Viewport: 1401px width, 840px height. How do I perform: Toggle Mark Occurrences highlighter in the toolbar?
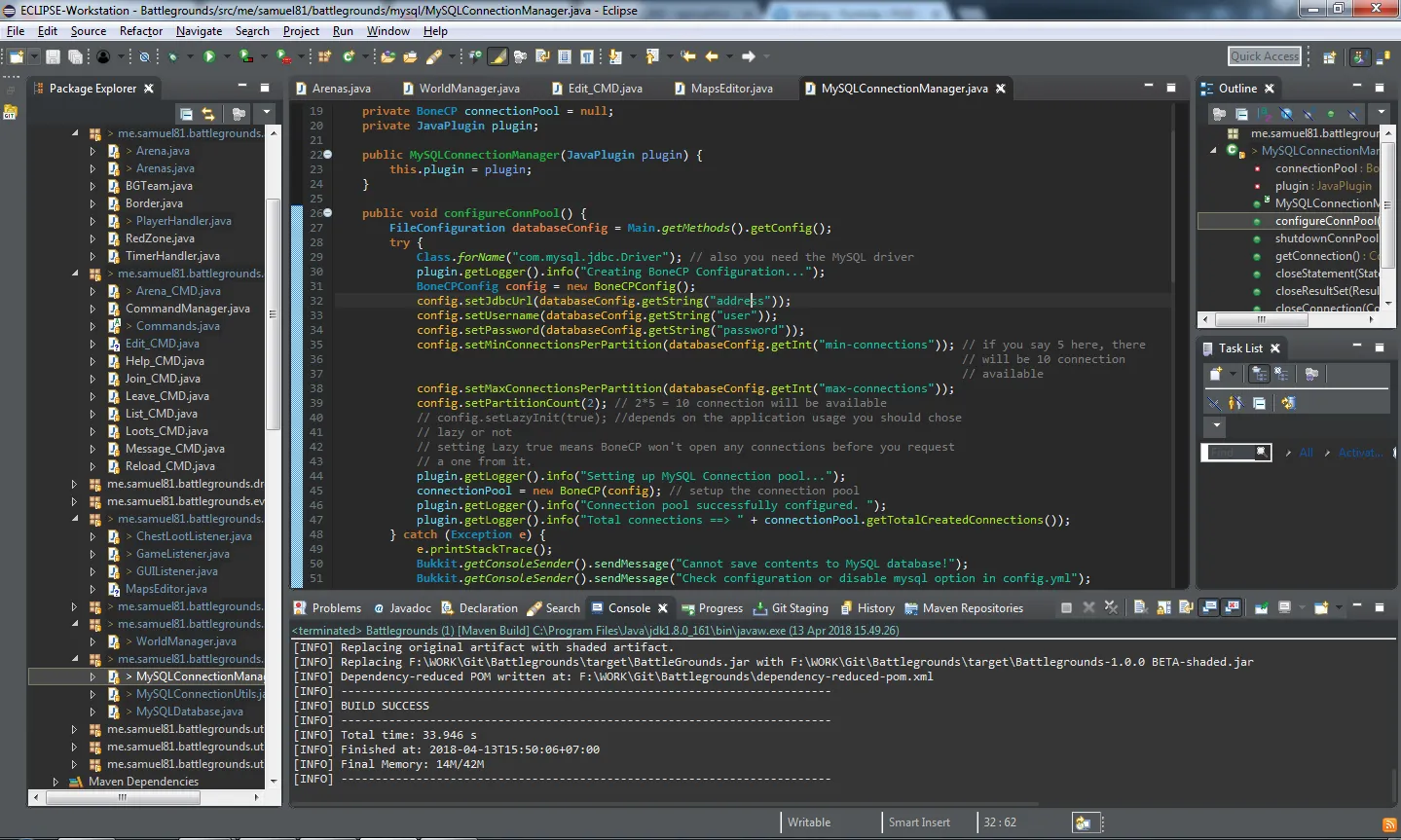498,57
